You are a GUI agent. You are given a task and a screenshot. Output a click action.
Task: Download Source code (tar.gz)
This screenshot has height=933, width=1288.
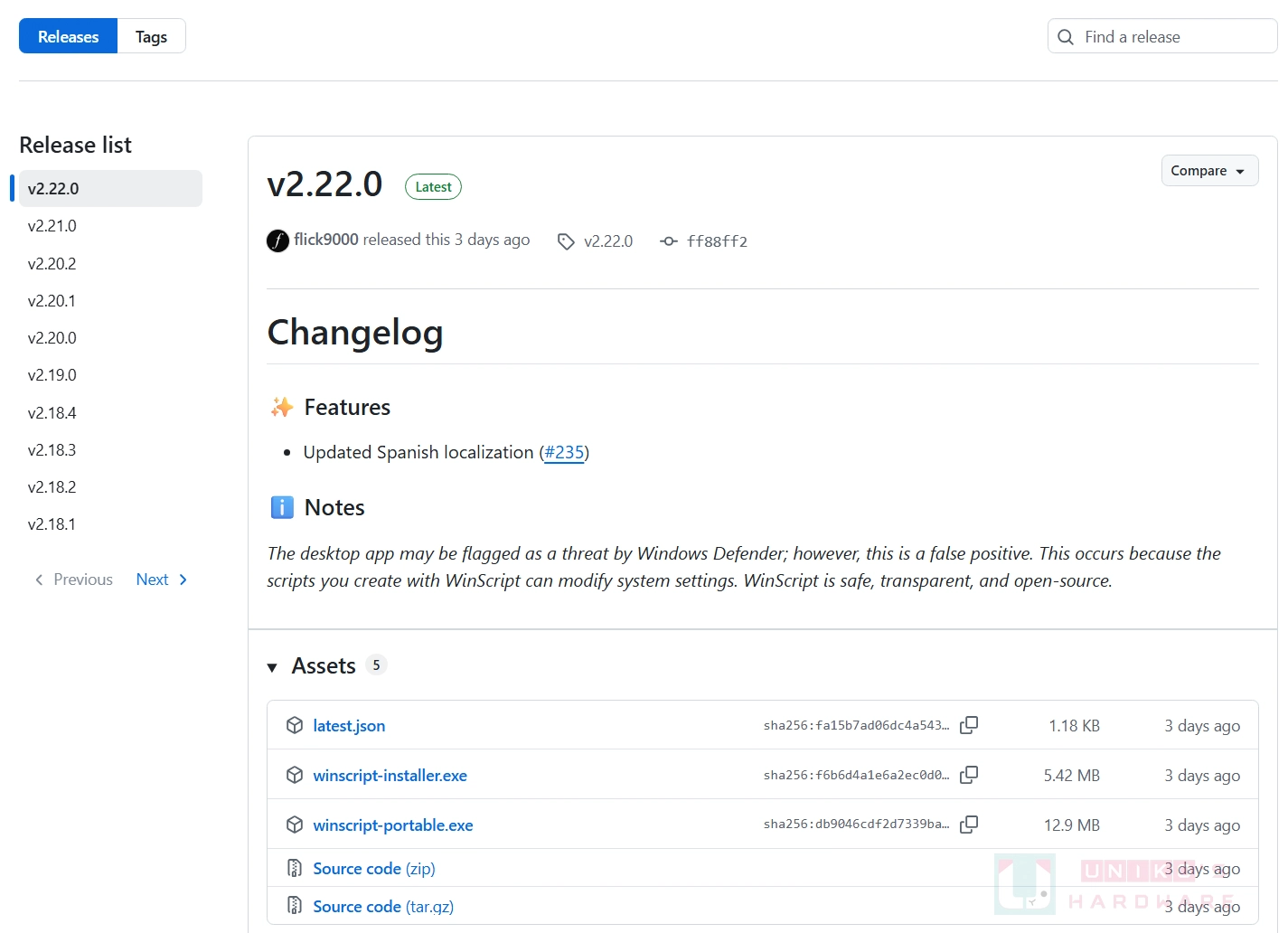click(383, 906)
